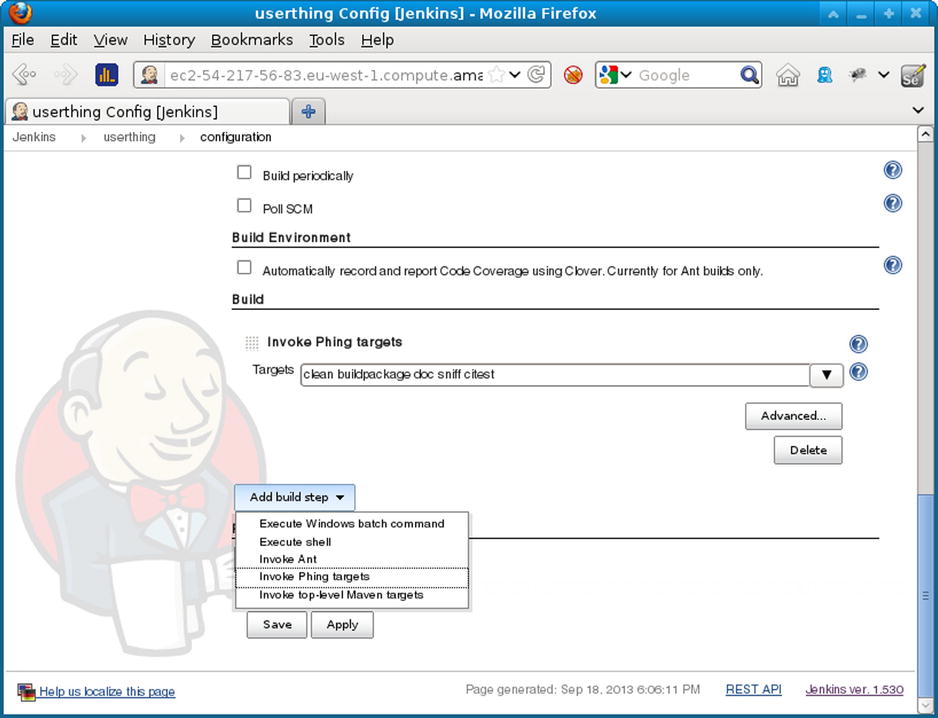This screenshot has width=938, height=718.
Task: Open the History menu
Action: (169, 40)
